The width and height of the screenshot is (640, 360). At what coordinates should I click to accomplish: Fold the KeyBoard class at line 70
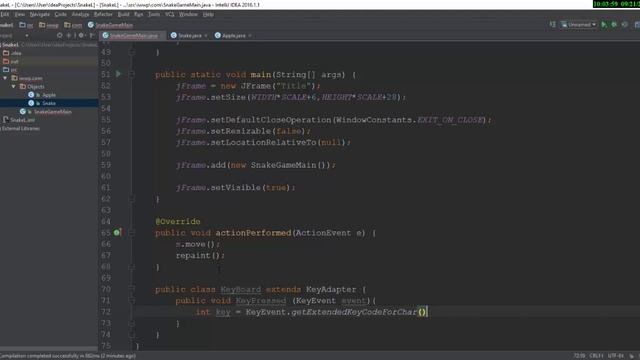(x=131, y=289)
